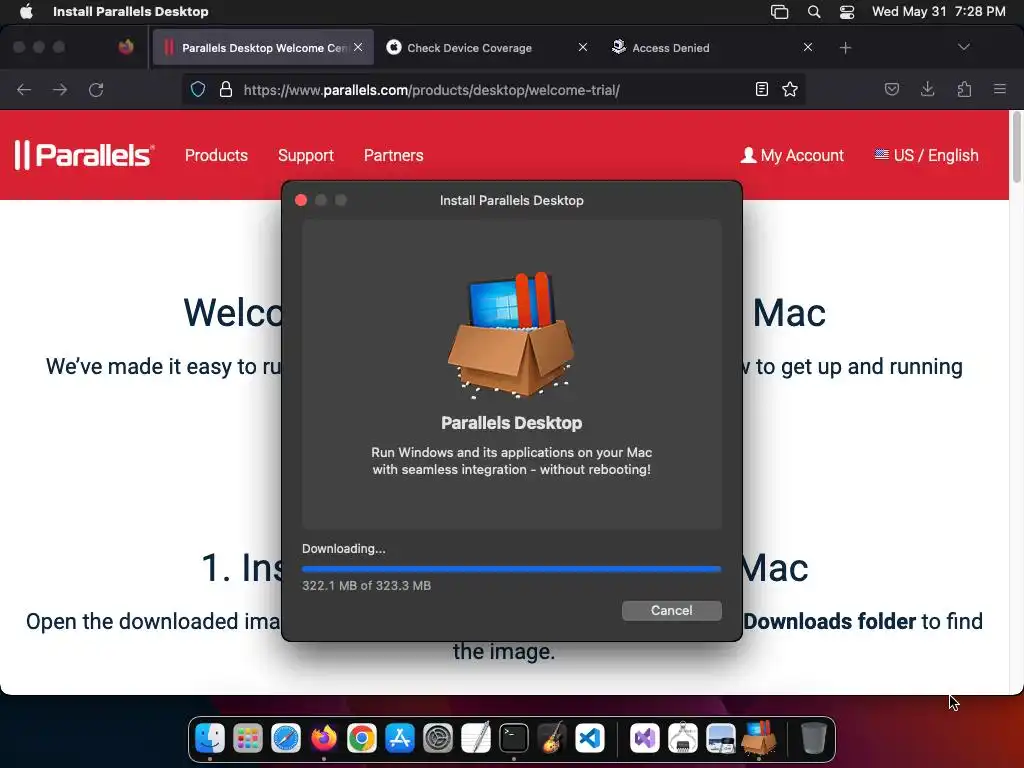
Task: Toggle reader view icon in address bar
Action: (761, 89)
